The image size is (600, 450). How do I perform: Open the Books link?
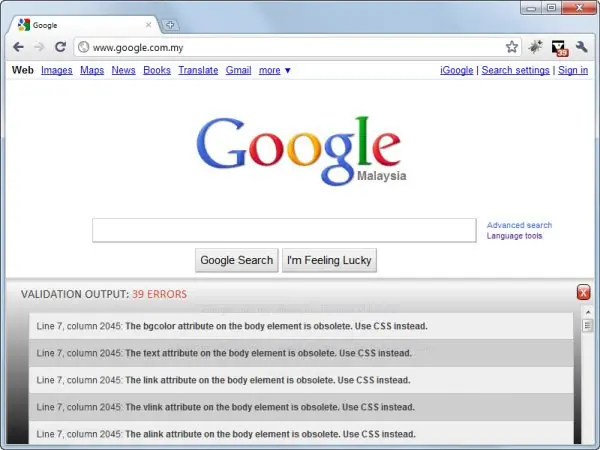pyautogui.click(x=157, y=70)
